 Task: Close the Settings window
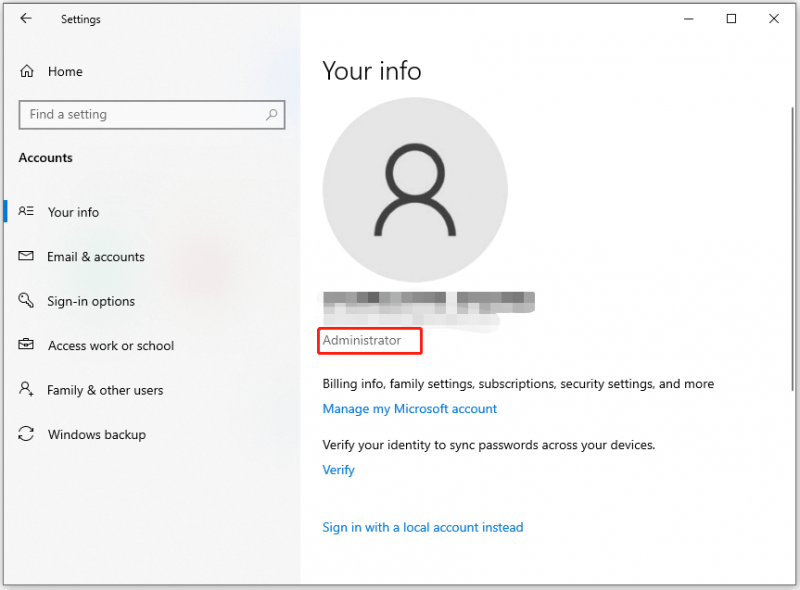[x=774, y=19]
